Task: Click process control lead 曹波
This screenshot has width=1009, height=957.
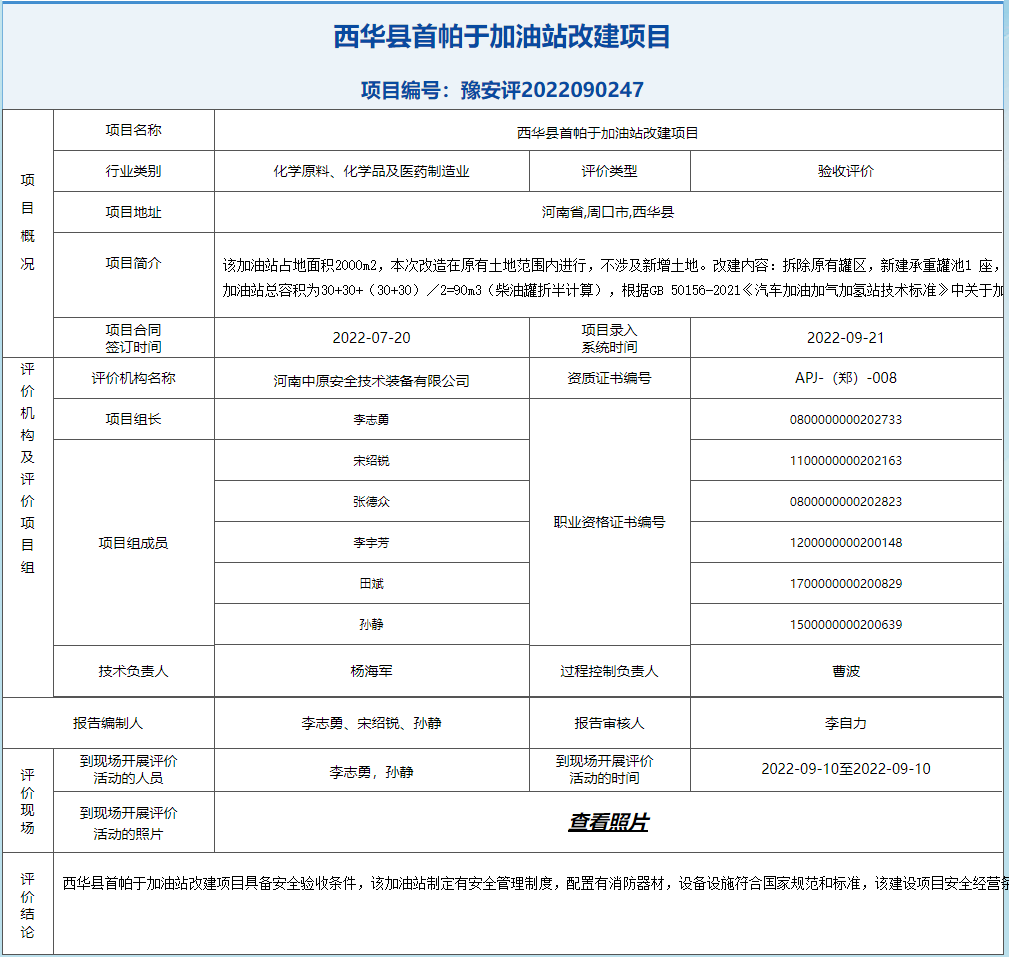Action: tap(845, 671)
